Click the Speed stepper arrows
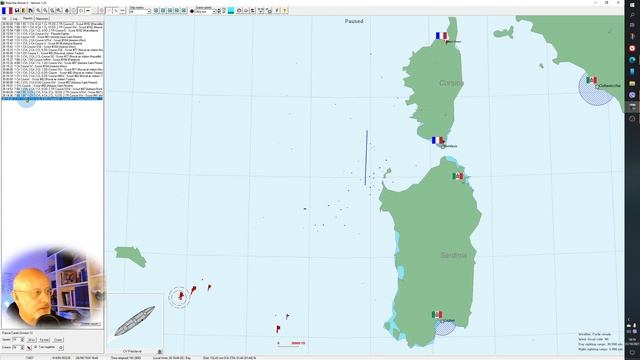This screenshot has width=640, height=360. pos(22,340)
